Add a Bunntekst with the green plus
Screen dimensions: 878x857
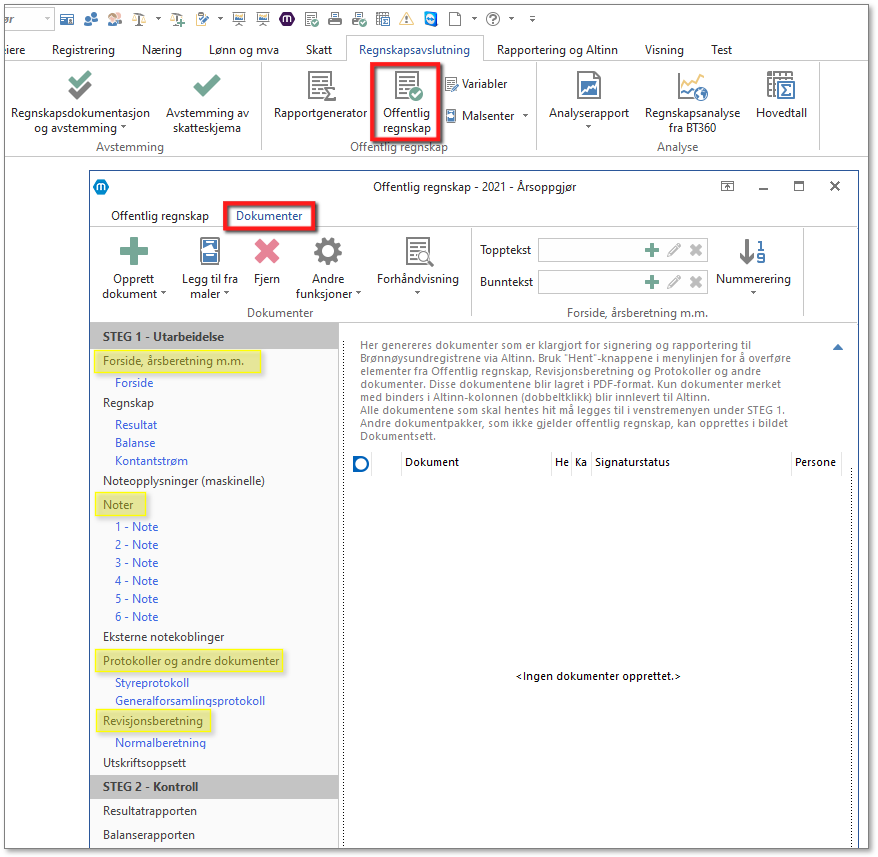(x=652, y=282)
